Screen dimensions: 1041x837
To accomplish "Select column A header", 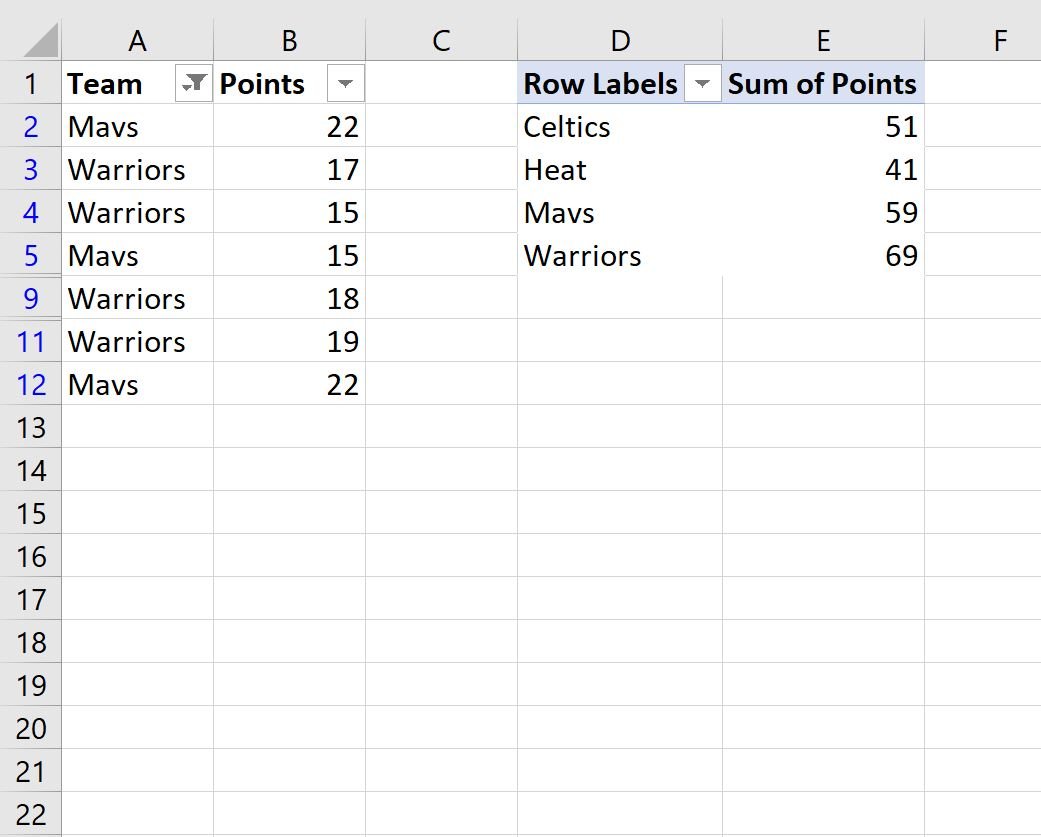I will (x=137, y=40).
